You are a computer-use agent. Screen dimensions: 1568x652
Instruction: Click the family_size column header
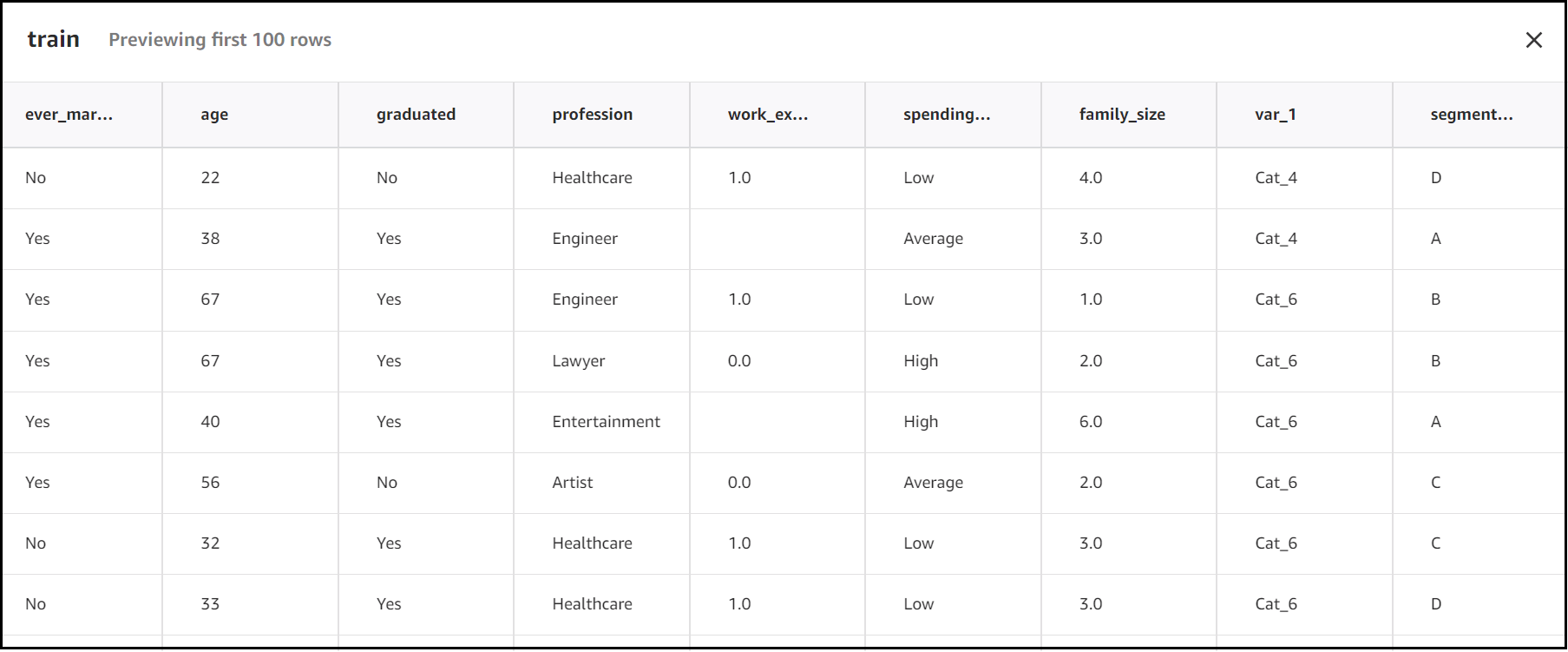[x=1121, y=115]
